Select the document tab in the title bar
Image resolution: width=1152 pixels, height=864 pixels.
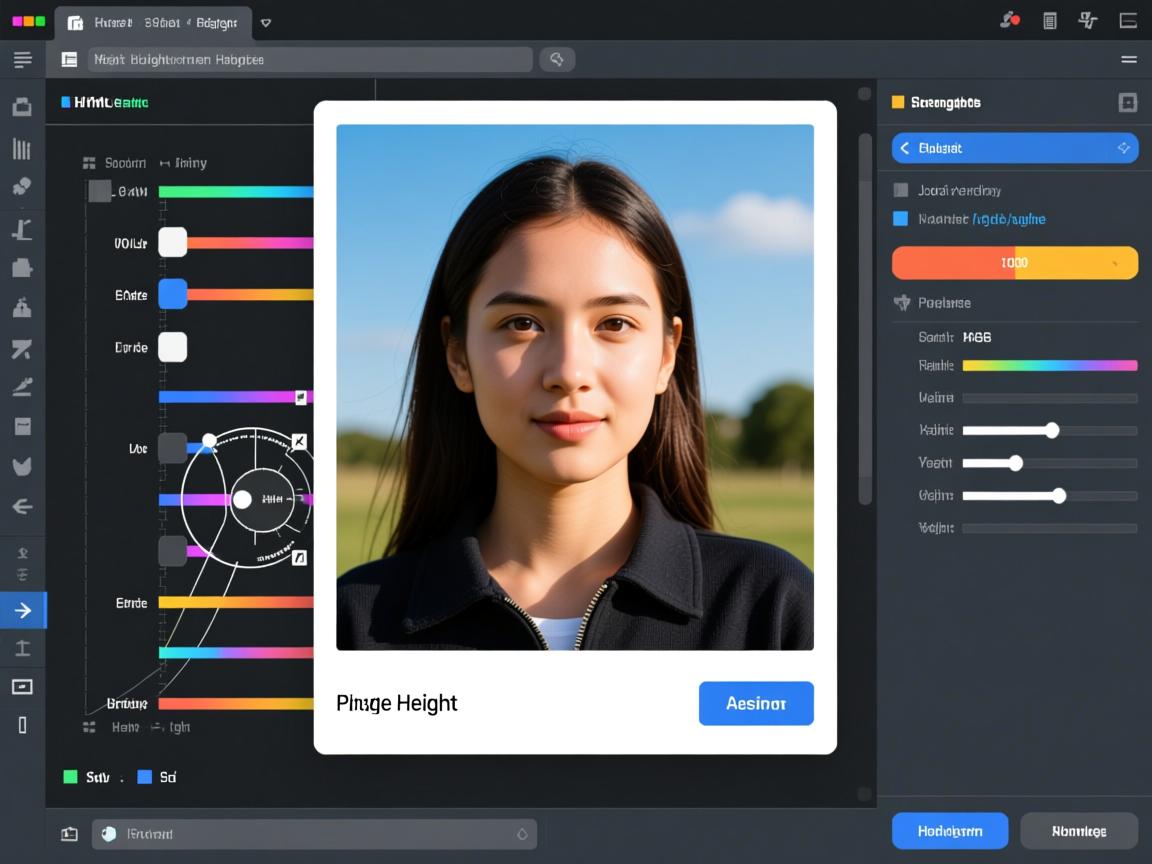click(x=155, y=22)
